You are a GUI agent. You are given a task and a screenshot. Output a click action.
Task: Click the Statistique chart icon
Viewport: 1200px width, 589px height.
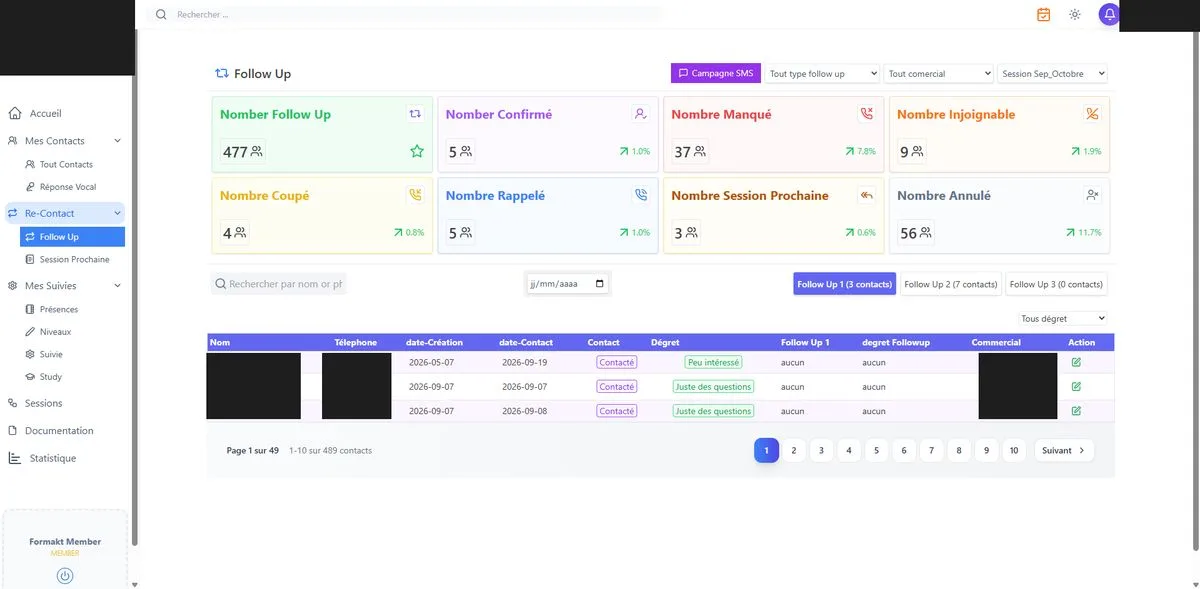pos(14,458)
